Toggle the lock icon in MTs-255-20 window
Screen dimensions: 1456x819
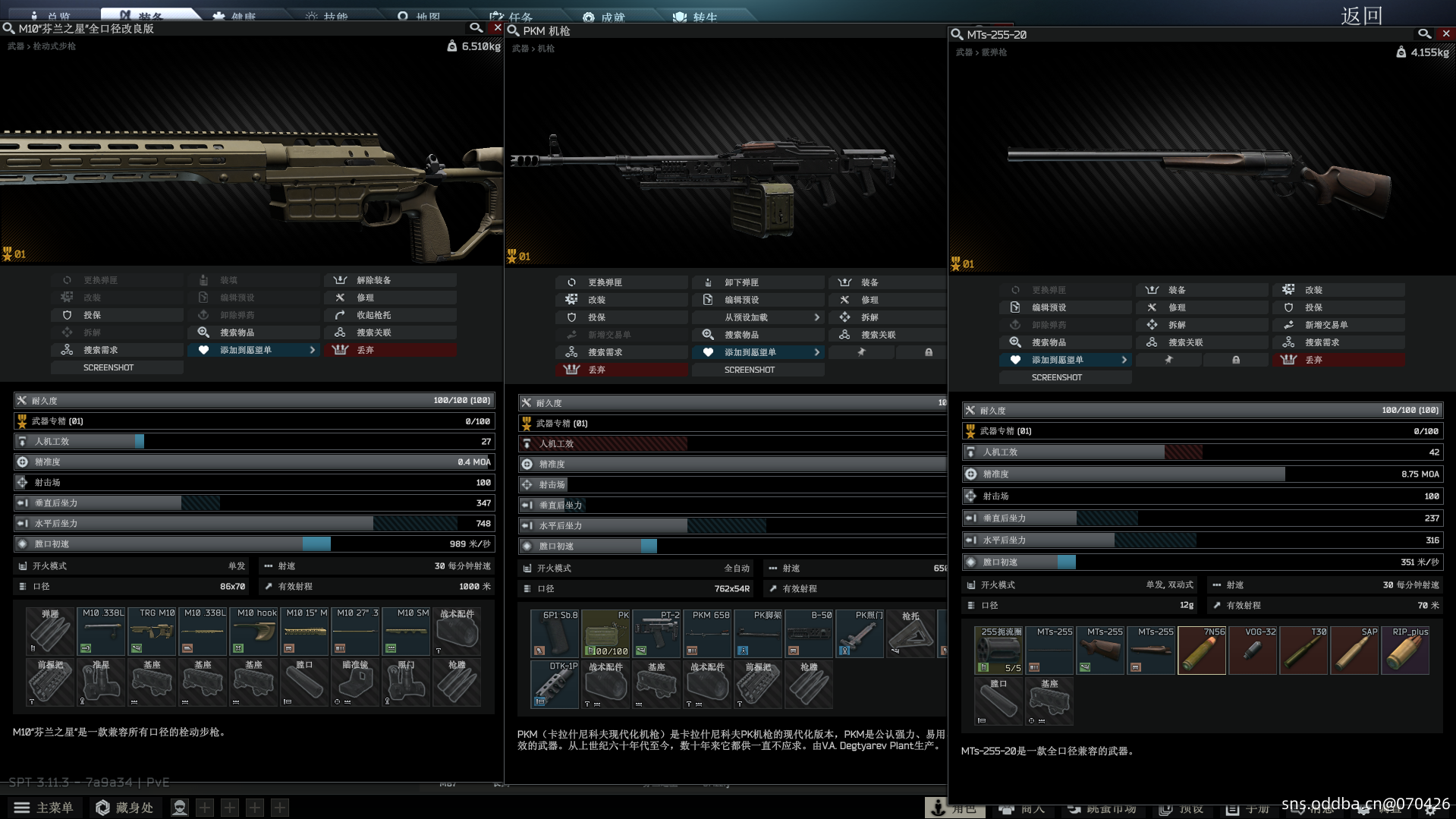pyautogui.click(x=1236, y=360)
